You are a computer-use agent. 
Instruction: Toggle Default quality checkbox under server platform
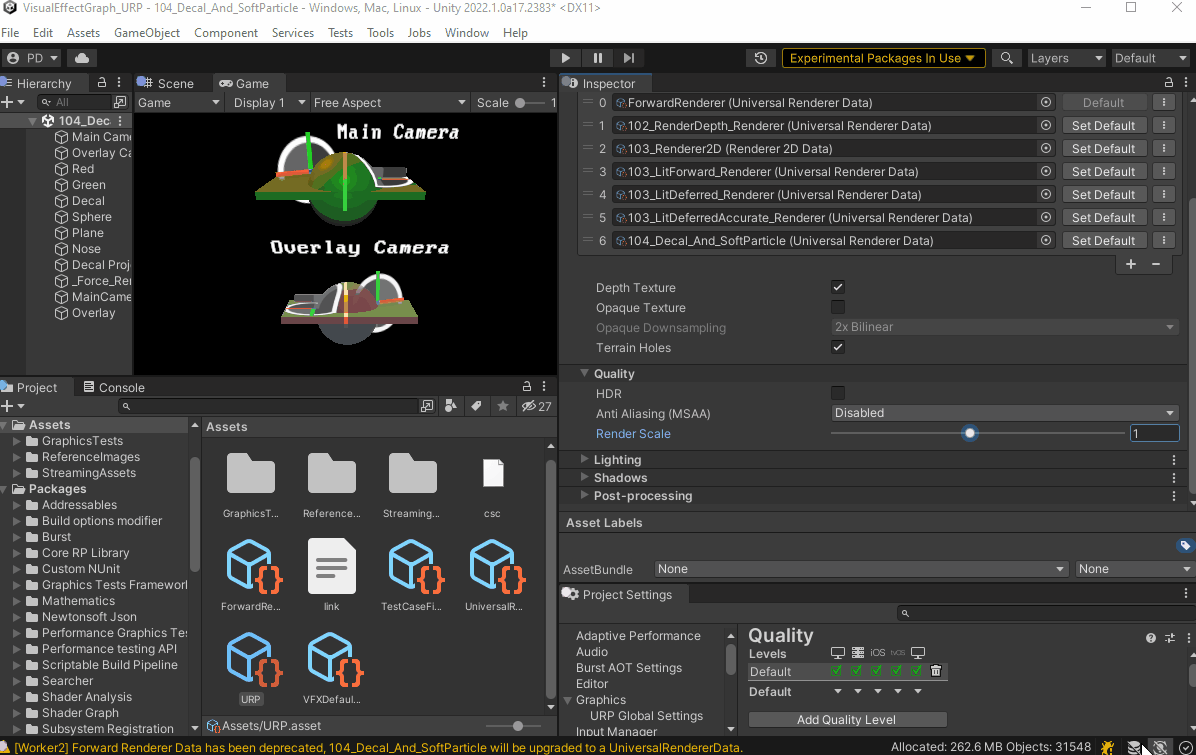click(857, 671)
